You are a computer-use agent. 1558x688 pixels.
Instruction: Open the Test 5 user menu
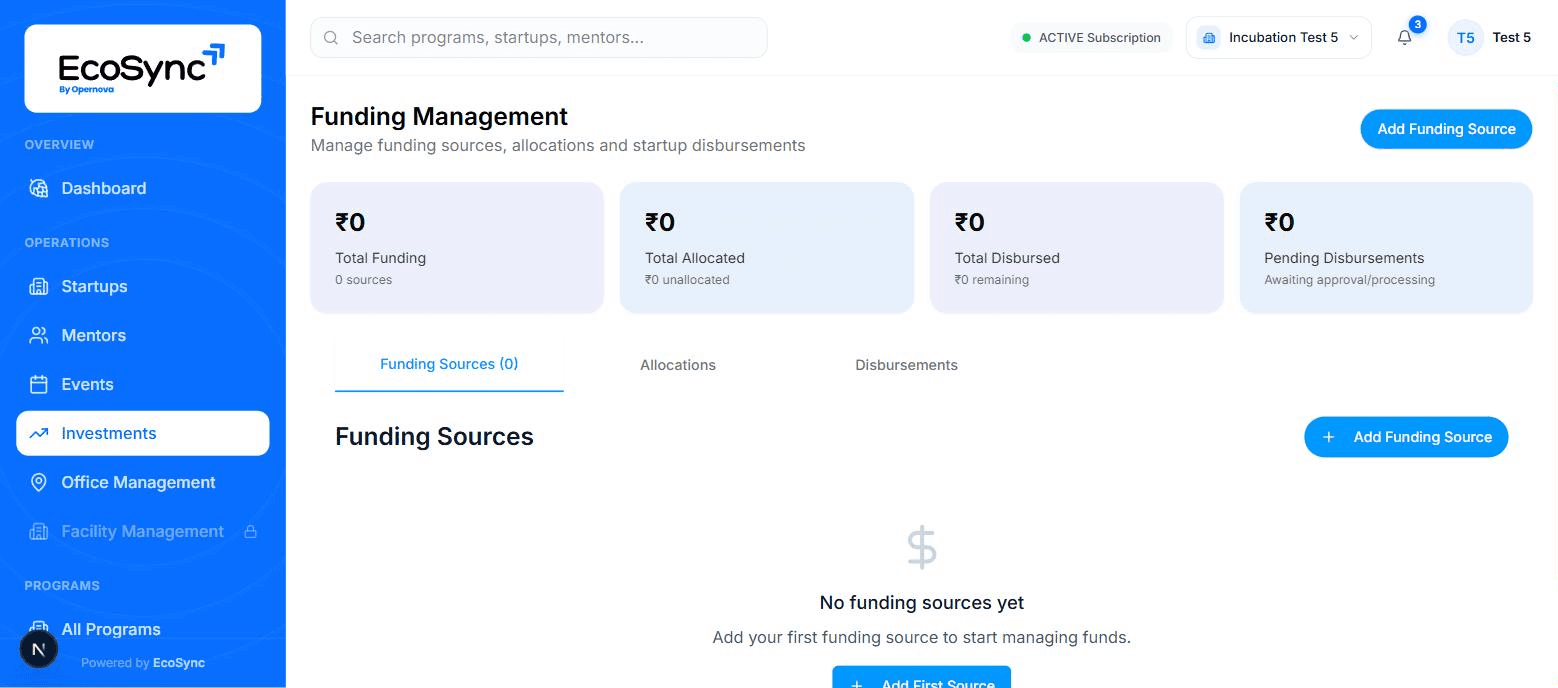[x=1490, y=38]
